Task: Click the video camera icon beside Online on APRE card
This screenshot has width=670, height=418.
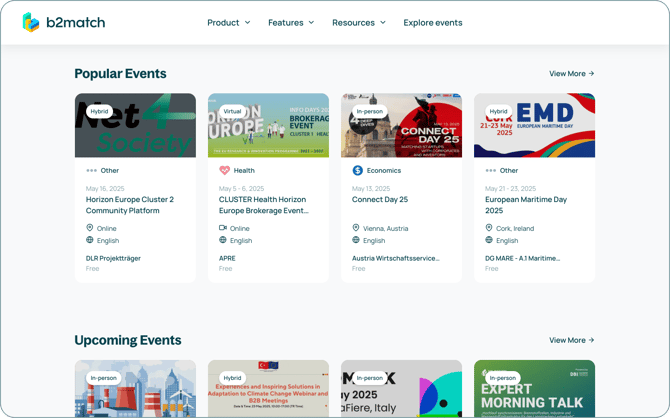Action: click(223, 228)
